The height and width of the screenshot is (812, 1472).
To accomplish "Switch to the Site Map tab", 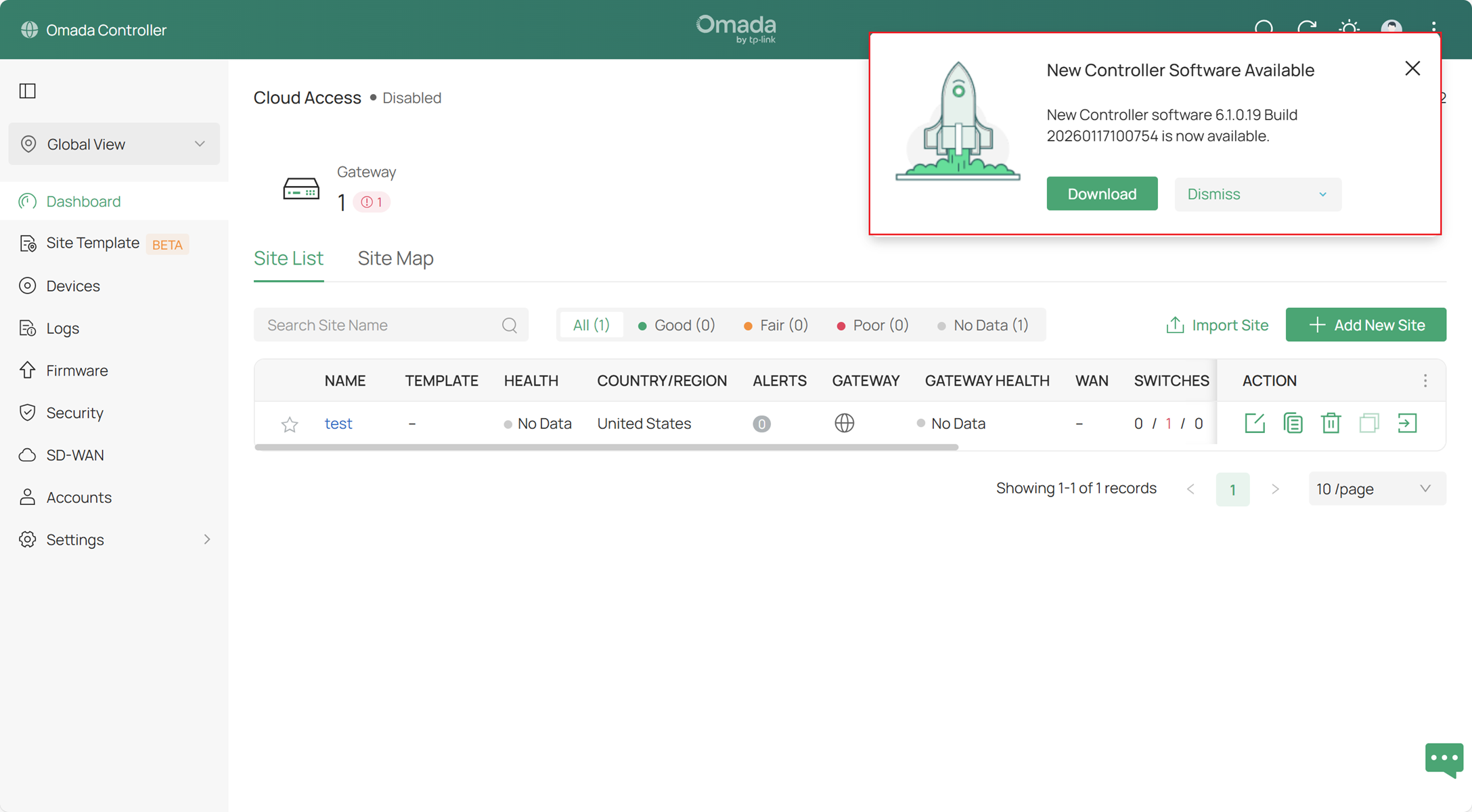I will 396,258.
